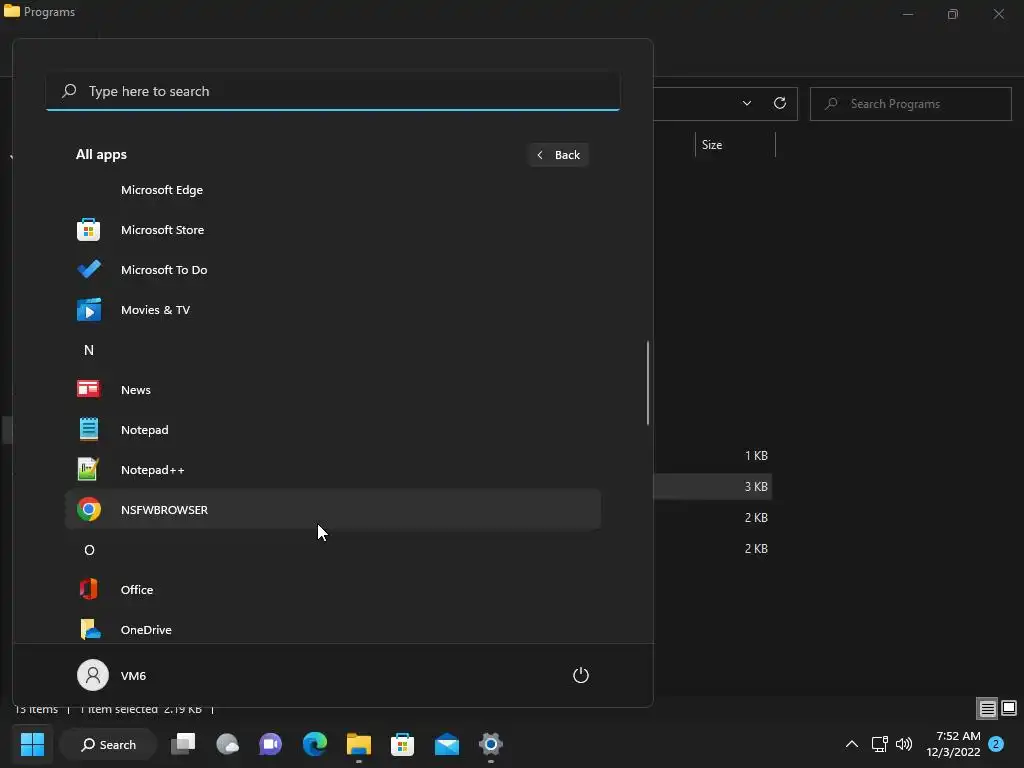This screenshot has height=768, width=1024.
Task: Open the Microsoft Store app icon in All apps
Action: [x=88, y=230]
